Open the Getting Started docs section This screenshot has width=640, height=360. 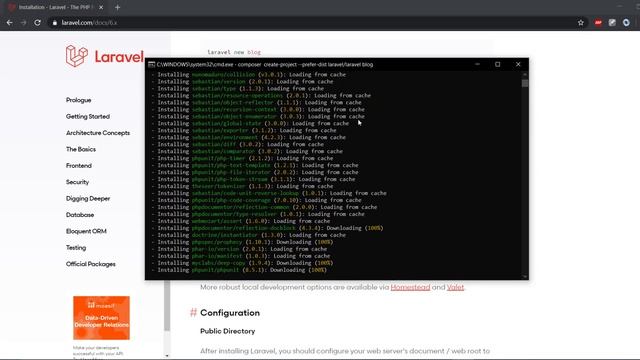pyautogui.click(x=88, y=116)
